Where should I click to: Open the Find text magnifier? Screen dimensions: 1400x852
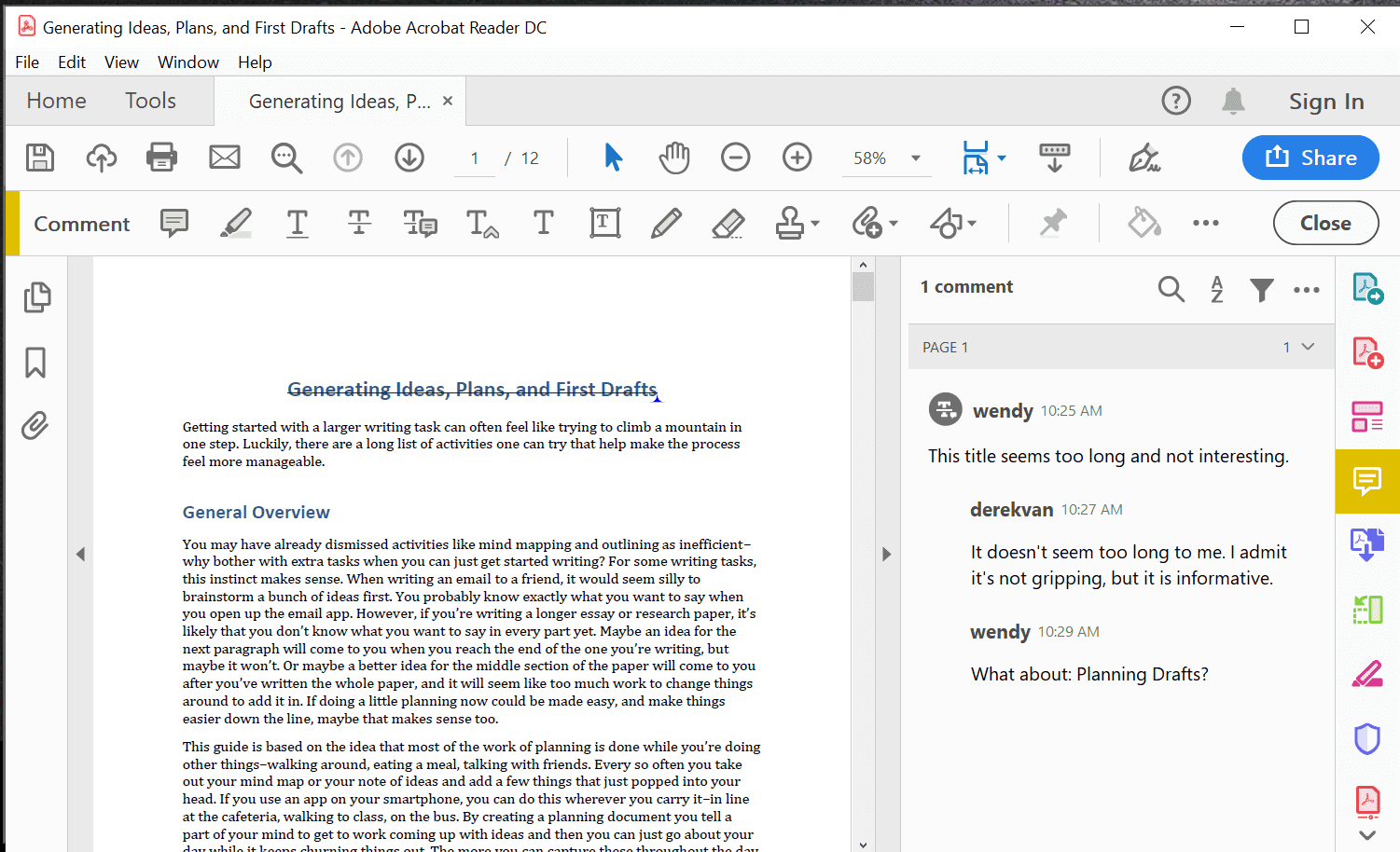click(x=286, y=158)
